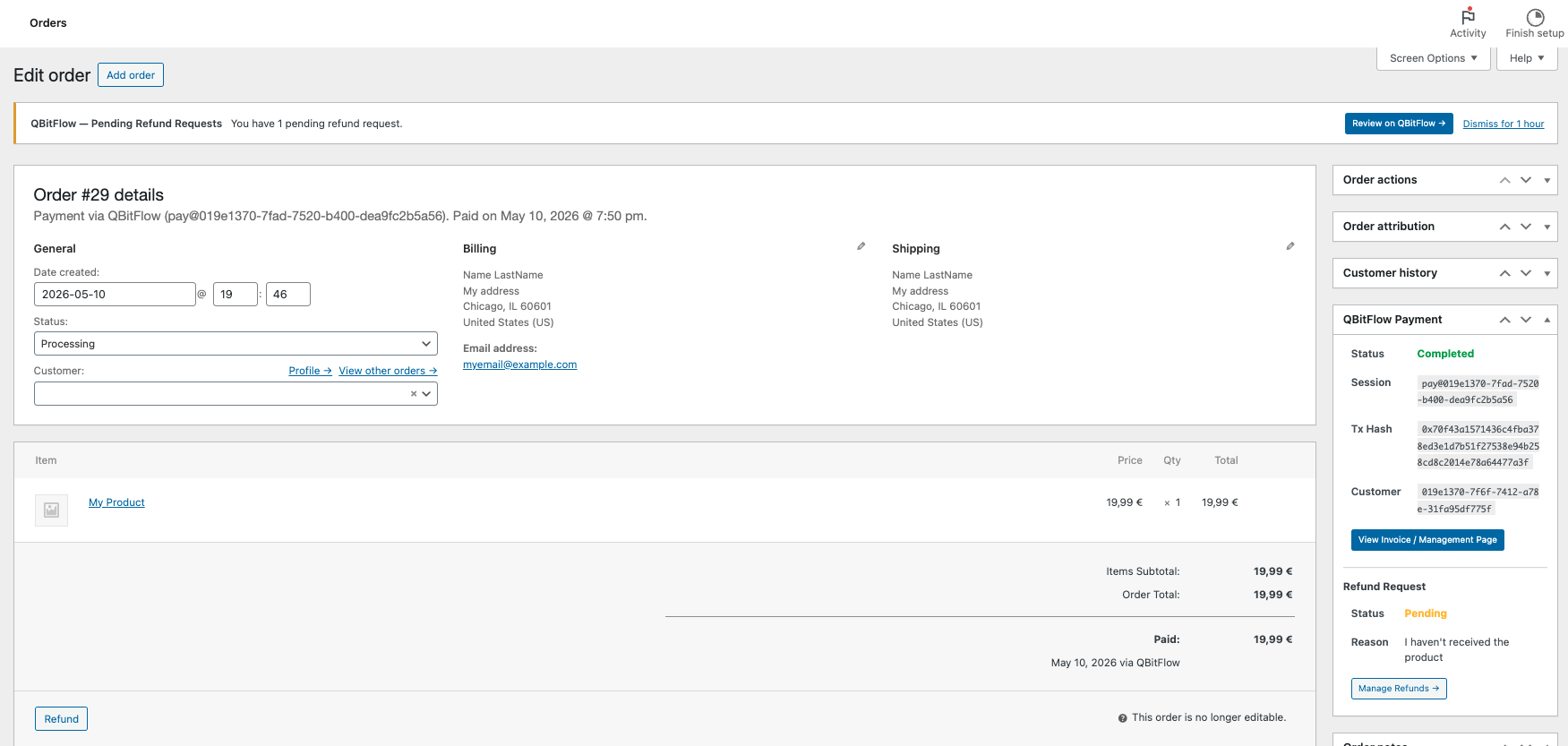
Task: Click Manage Refunds button
Action: point(1399,689)
